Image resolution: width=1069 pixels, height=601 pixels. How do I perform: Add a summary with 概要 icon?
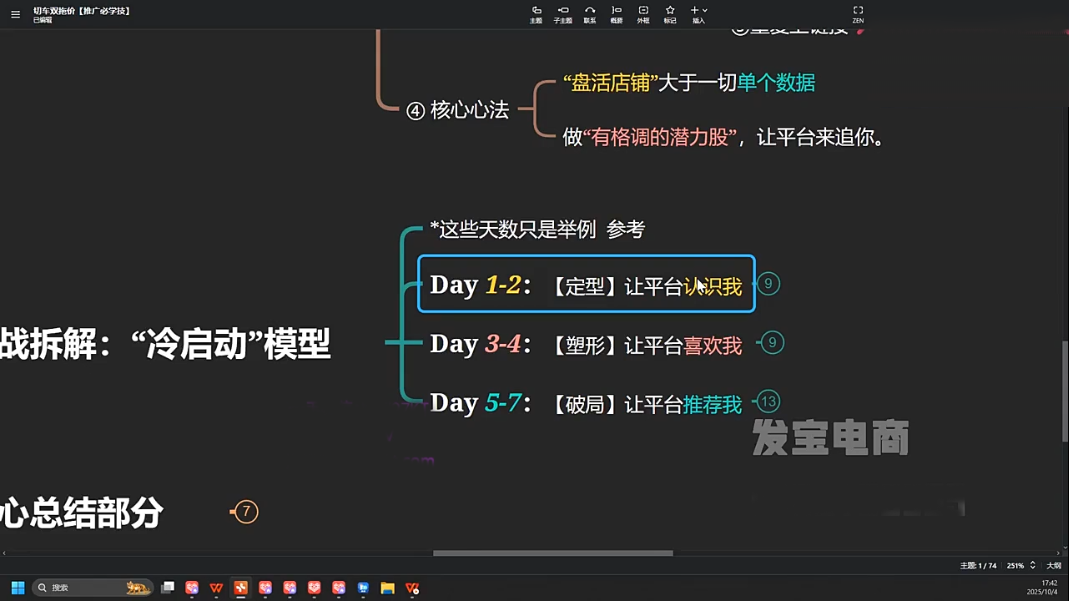[616, 14]
